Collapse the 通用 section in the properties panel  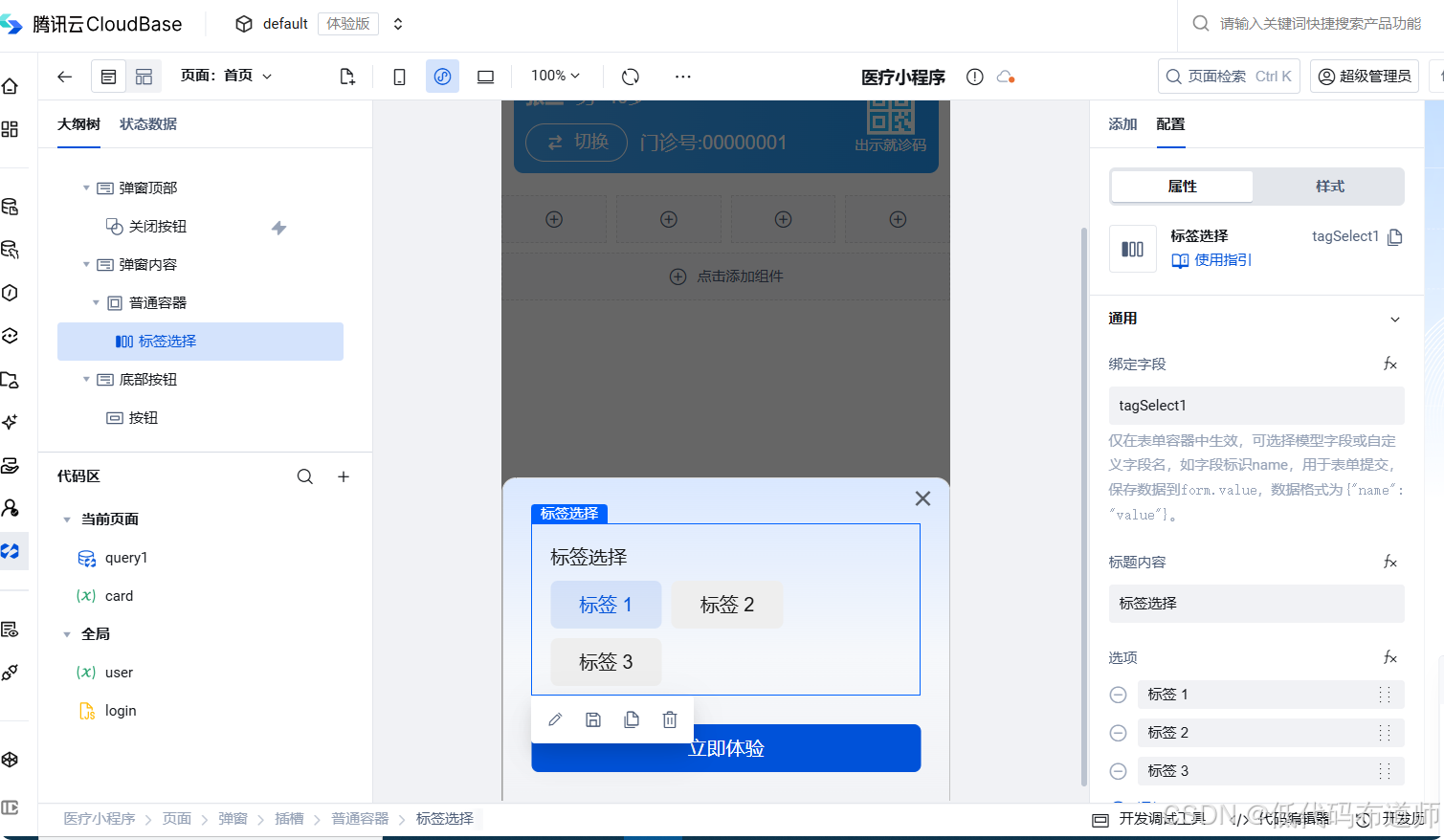click(1394, 319)
